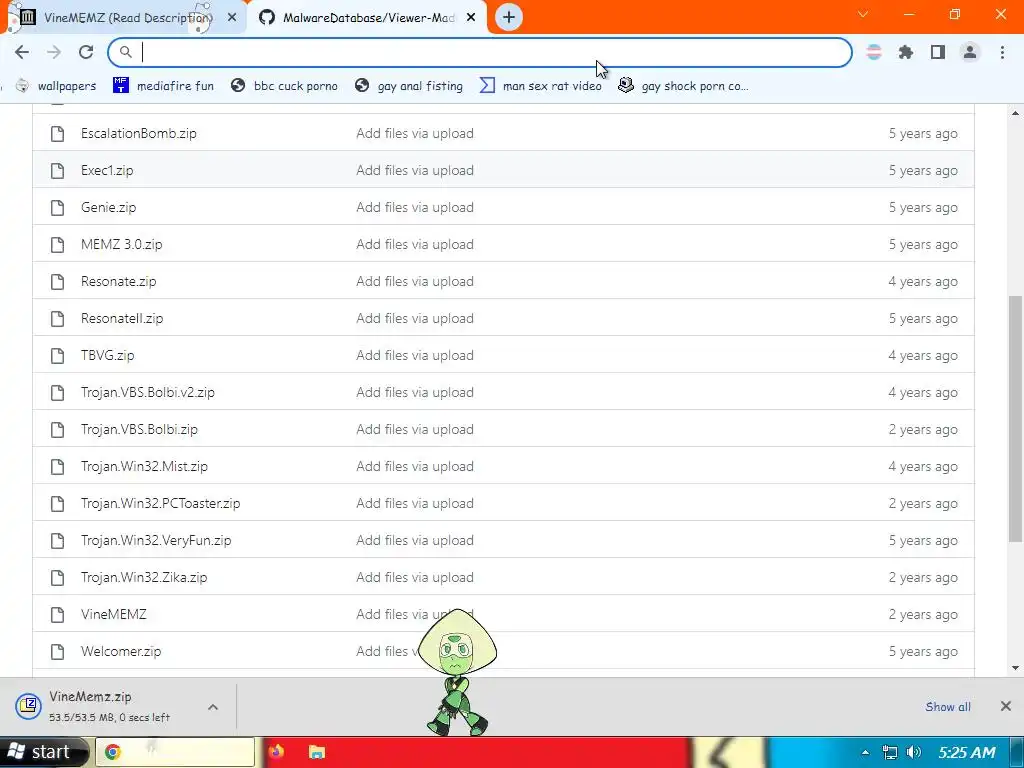The width and height of the screenshot is (1024, 768).
Task: Open a new tab with the plus button
Action: point(509,17)
